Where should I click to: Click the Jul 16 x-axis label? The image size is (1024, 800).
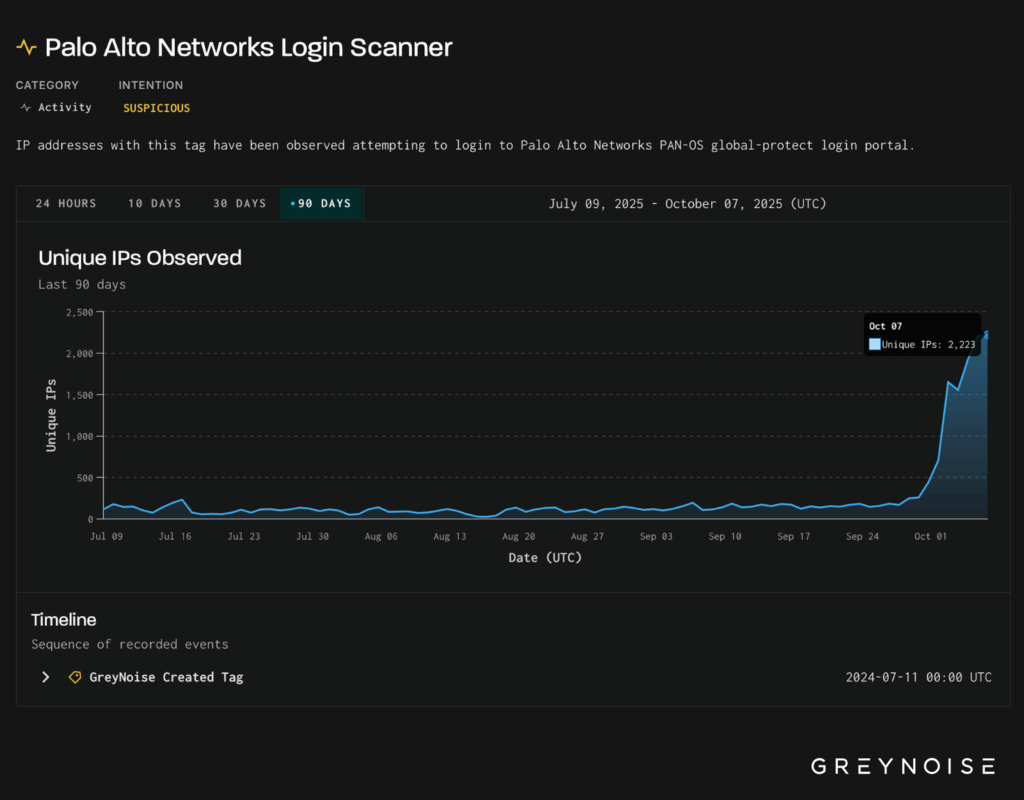[x=175, y=536]
